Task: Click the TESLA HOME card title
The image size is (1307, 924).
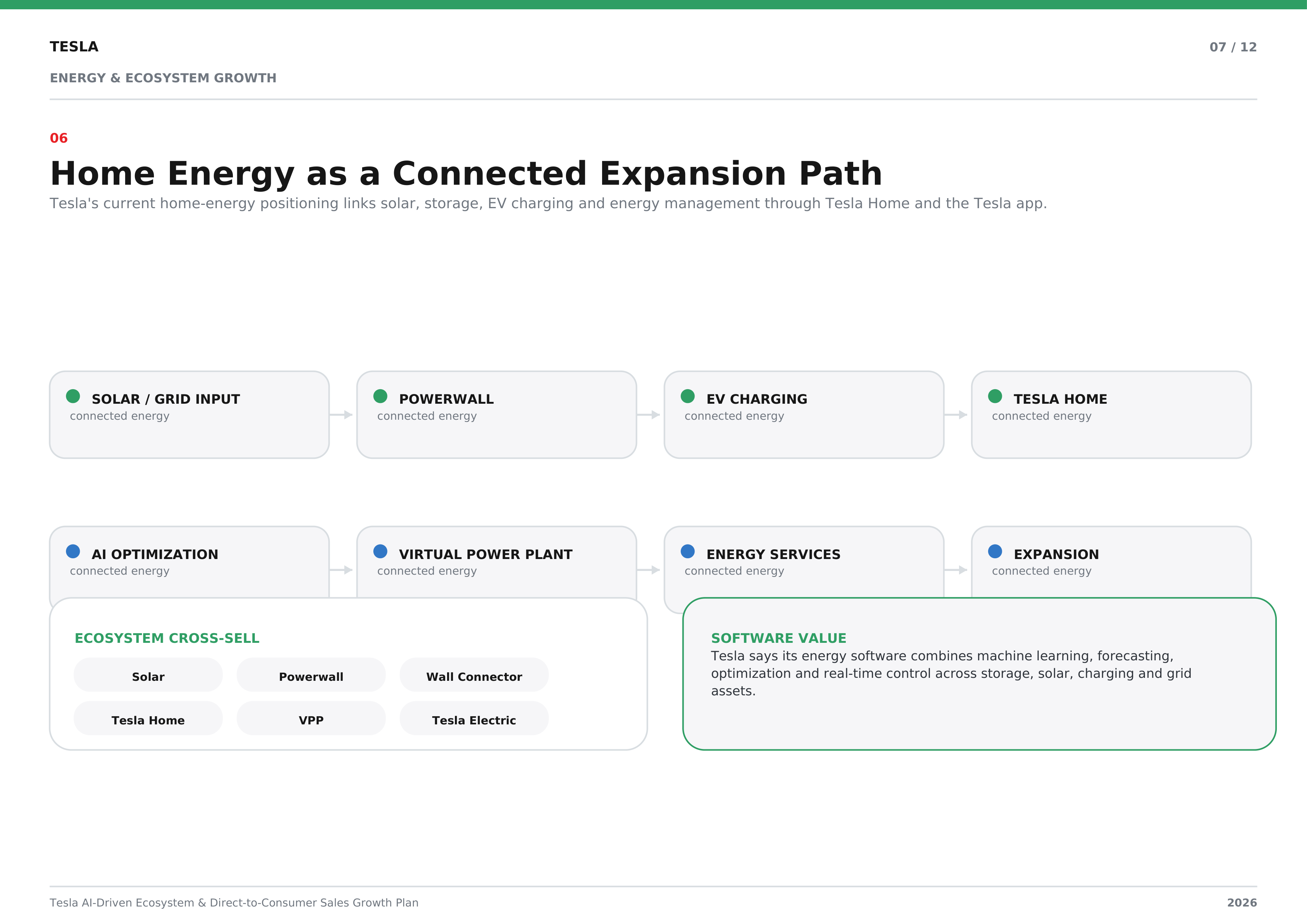Action: [x=1060, y=399]
